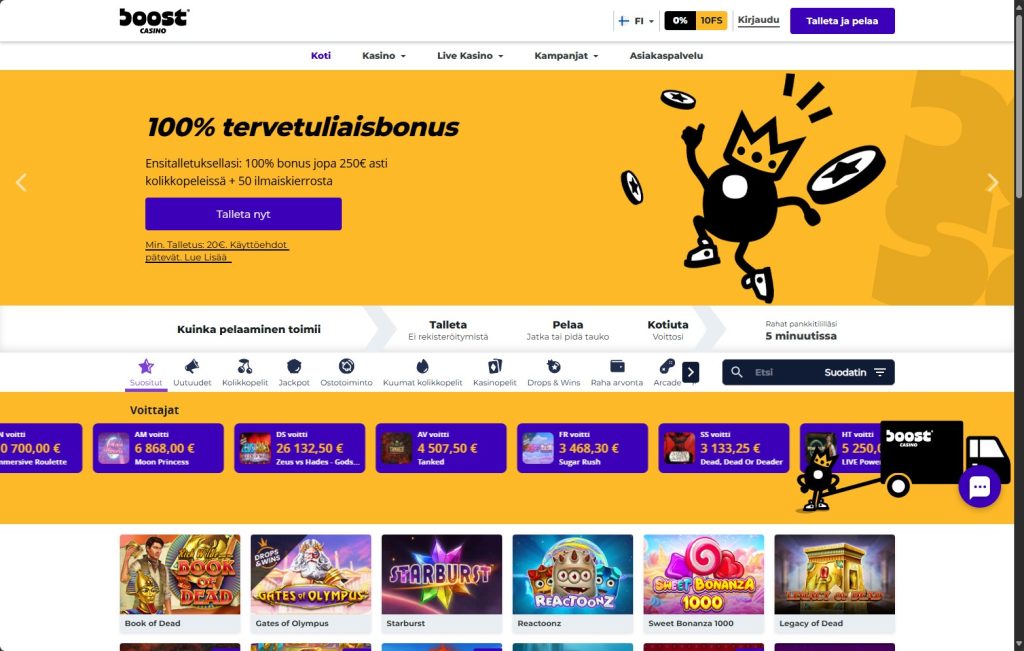The width and height of the screenshot is (1024, 651).
Task: Choose the Kuumat kolikkopelit flame icon
Action: [x=423, y=366]
